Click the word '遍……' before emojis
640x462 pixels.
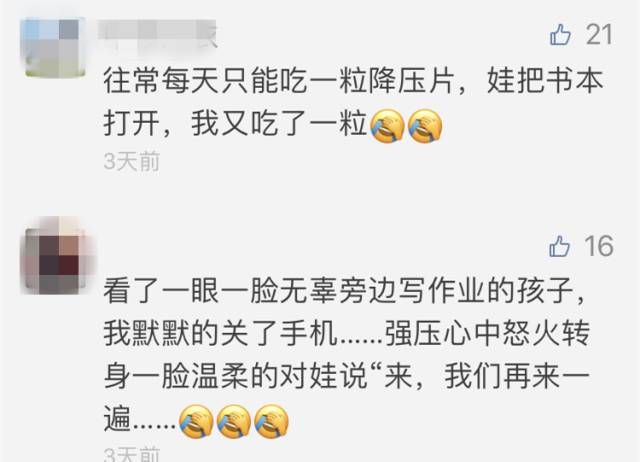point(140,420)
